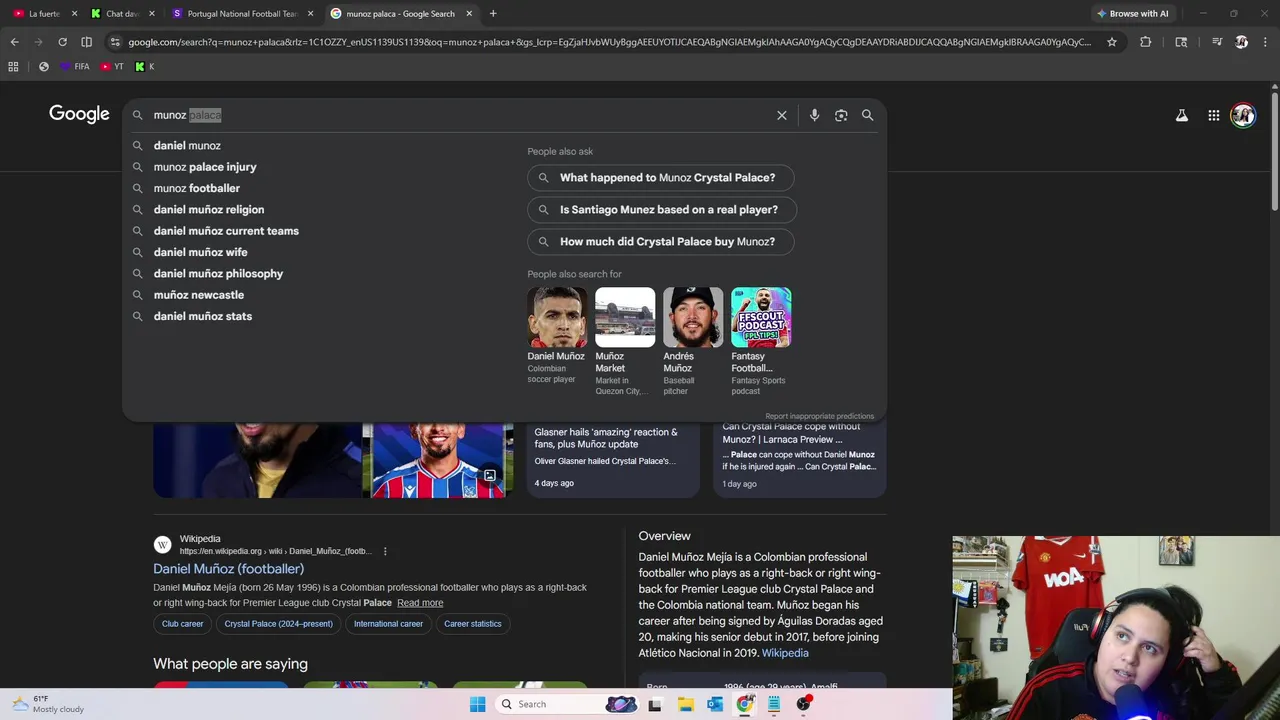
Task: Bookmark this page with the star icon
Action: pos(1111,42)
